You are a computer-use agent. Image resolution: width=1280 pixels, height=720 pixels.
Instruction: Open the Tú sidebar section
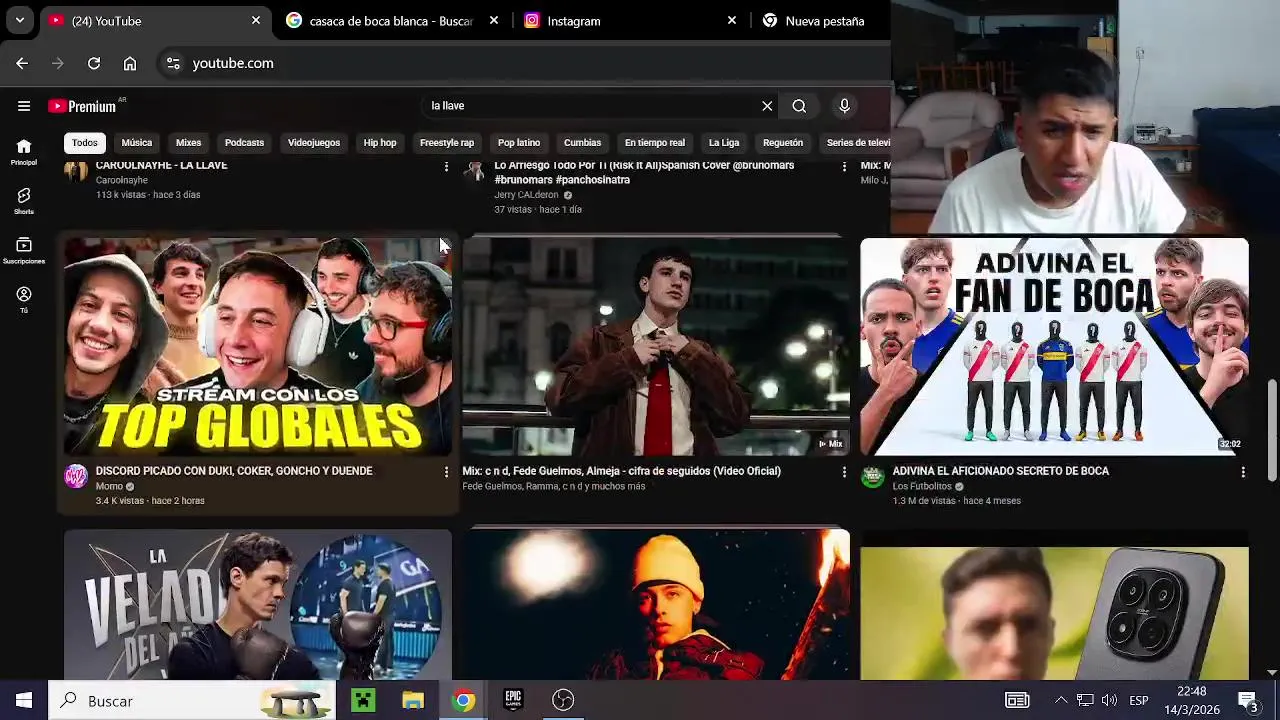(24, 300)
